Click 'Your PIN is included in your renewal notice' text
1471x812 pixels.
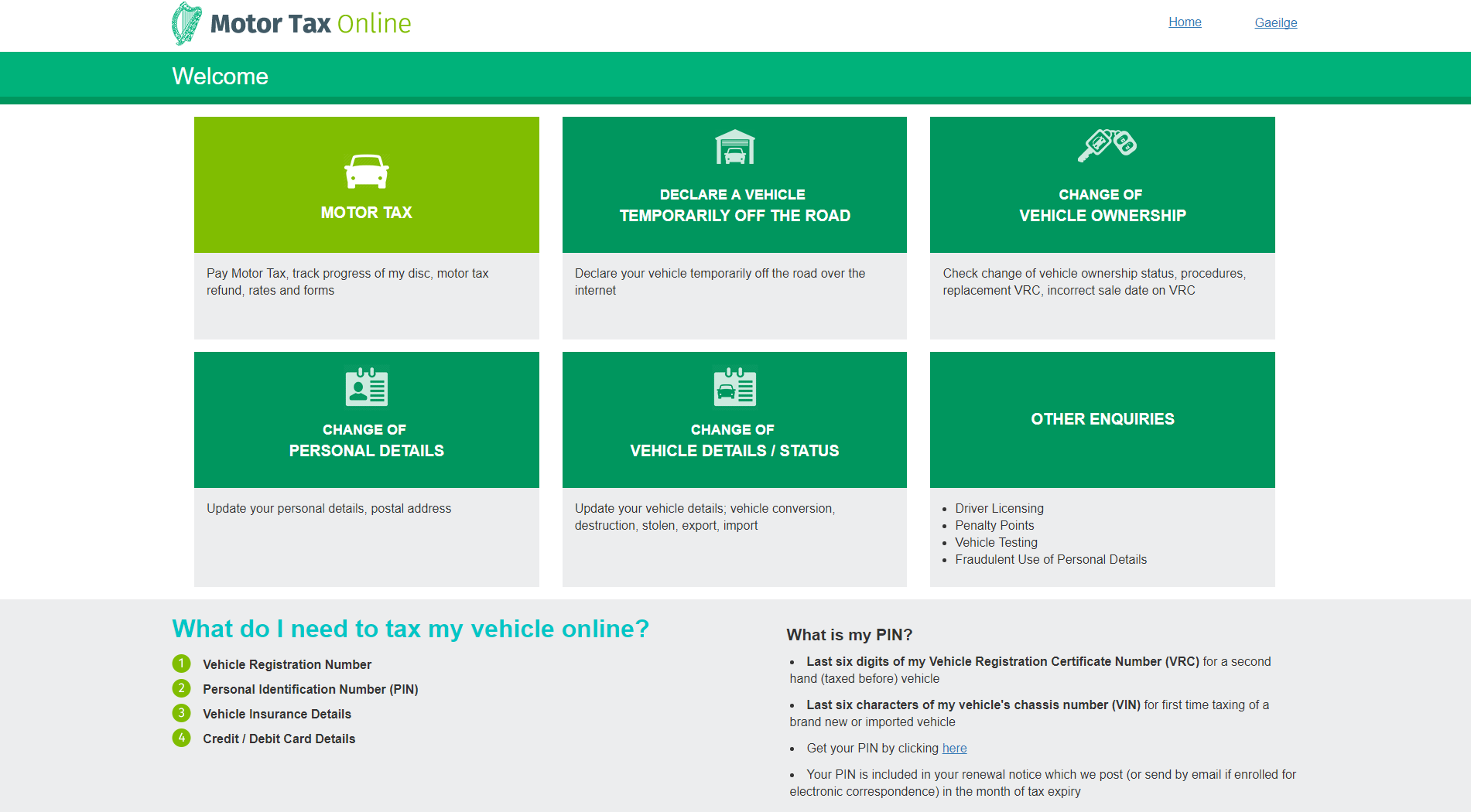tap(1042, 783)
